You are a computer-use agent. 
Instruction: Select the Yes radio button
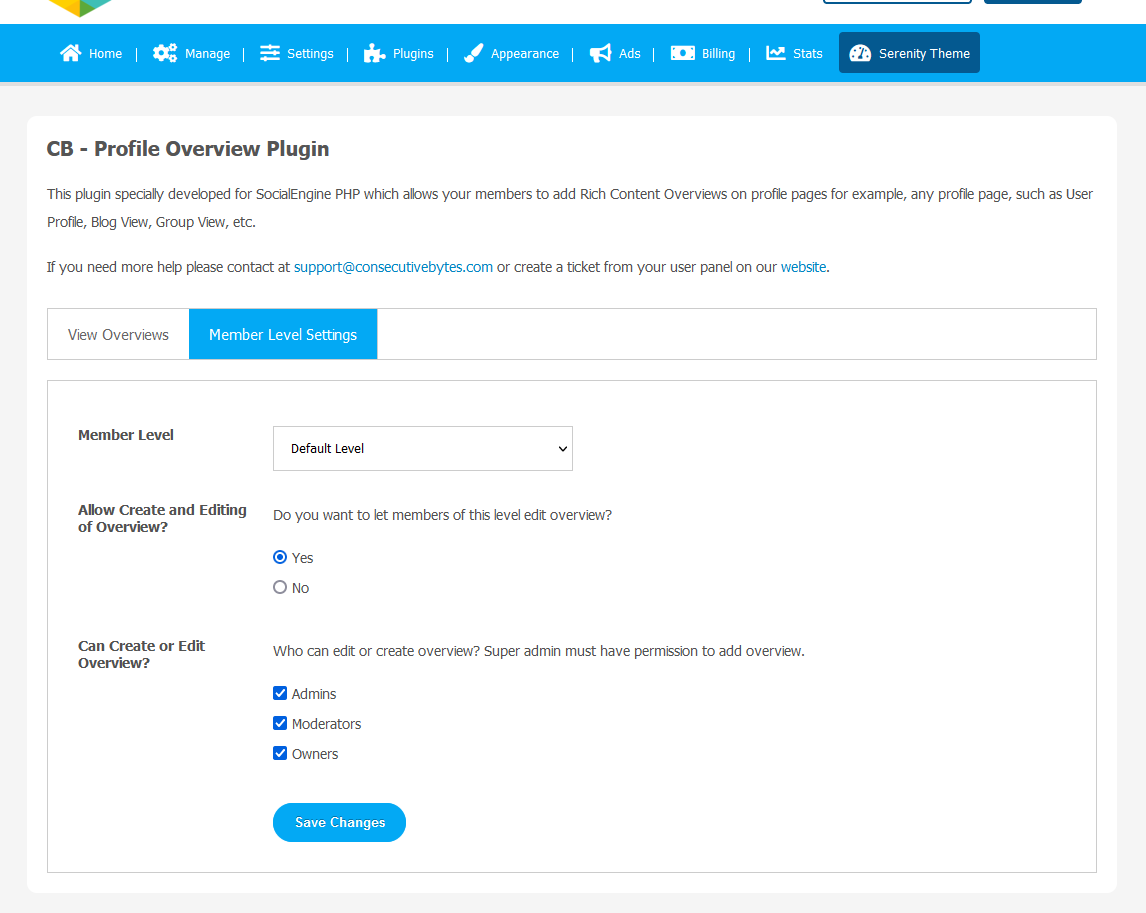(280, 557)
